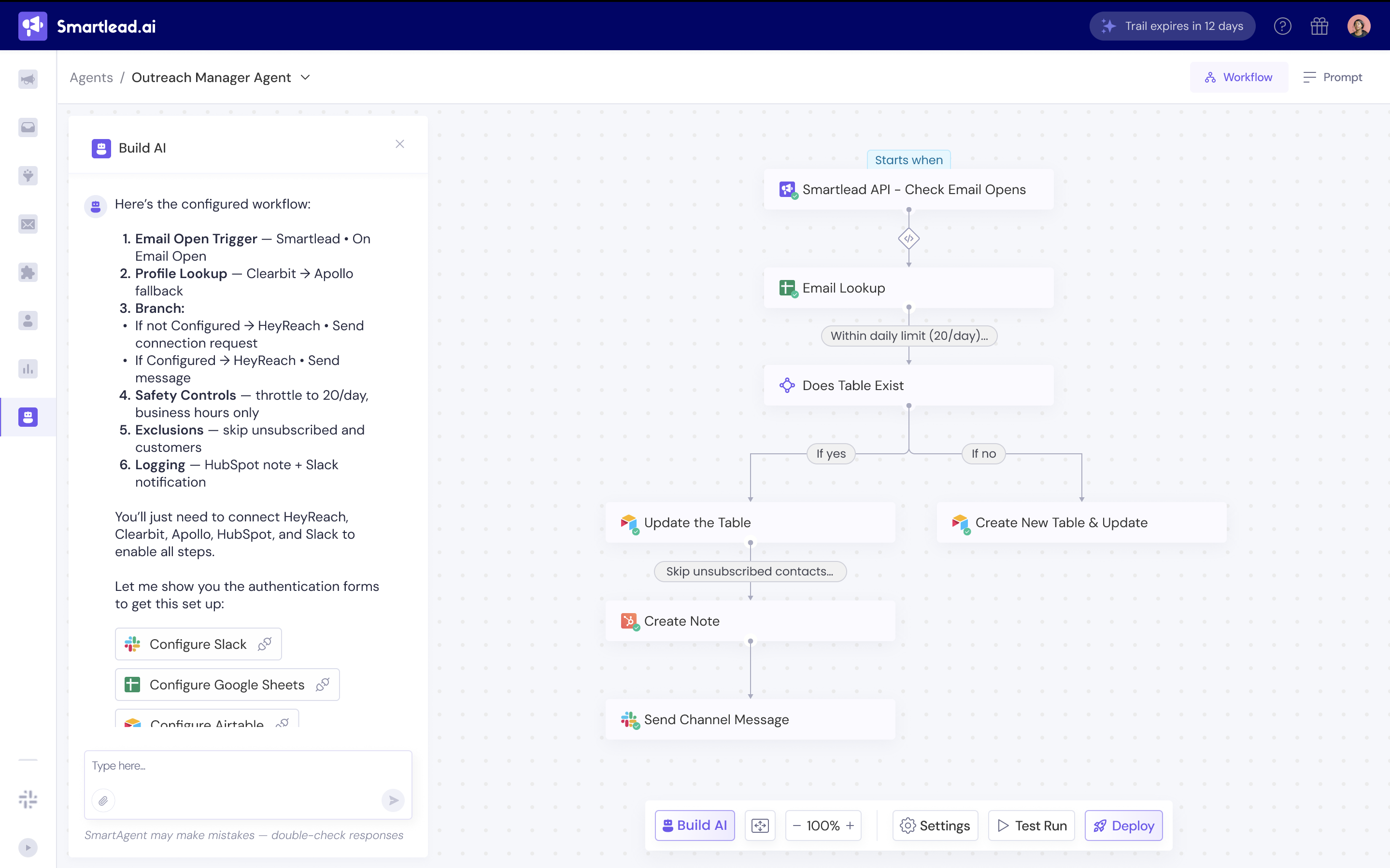Start a Test Run
The height and width of the screenshot is (868, 1390).
pos(1032,826)
